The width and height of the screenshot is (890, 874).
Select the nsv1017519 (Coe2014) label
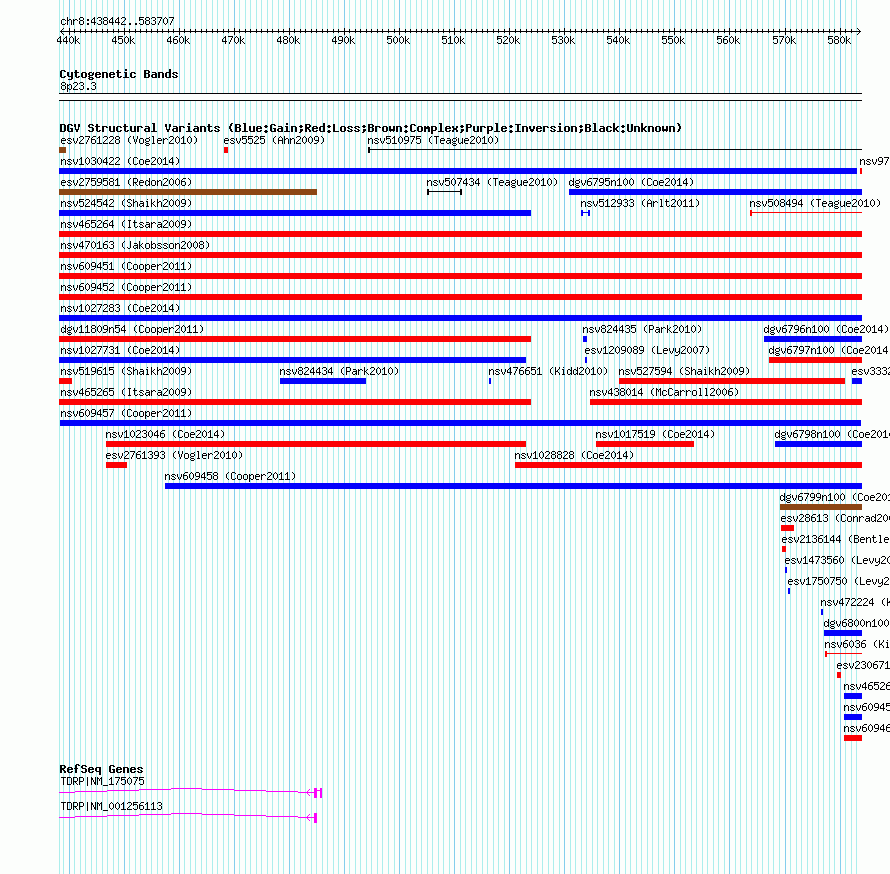click(x=655, y=434)
